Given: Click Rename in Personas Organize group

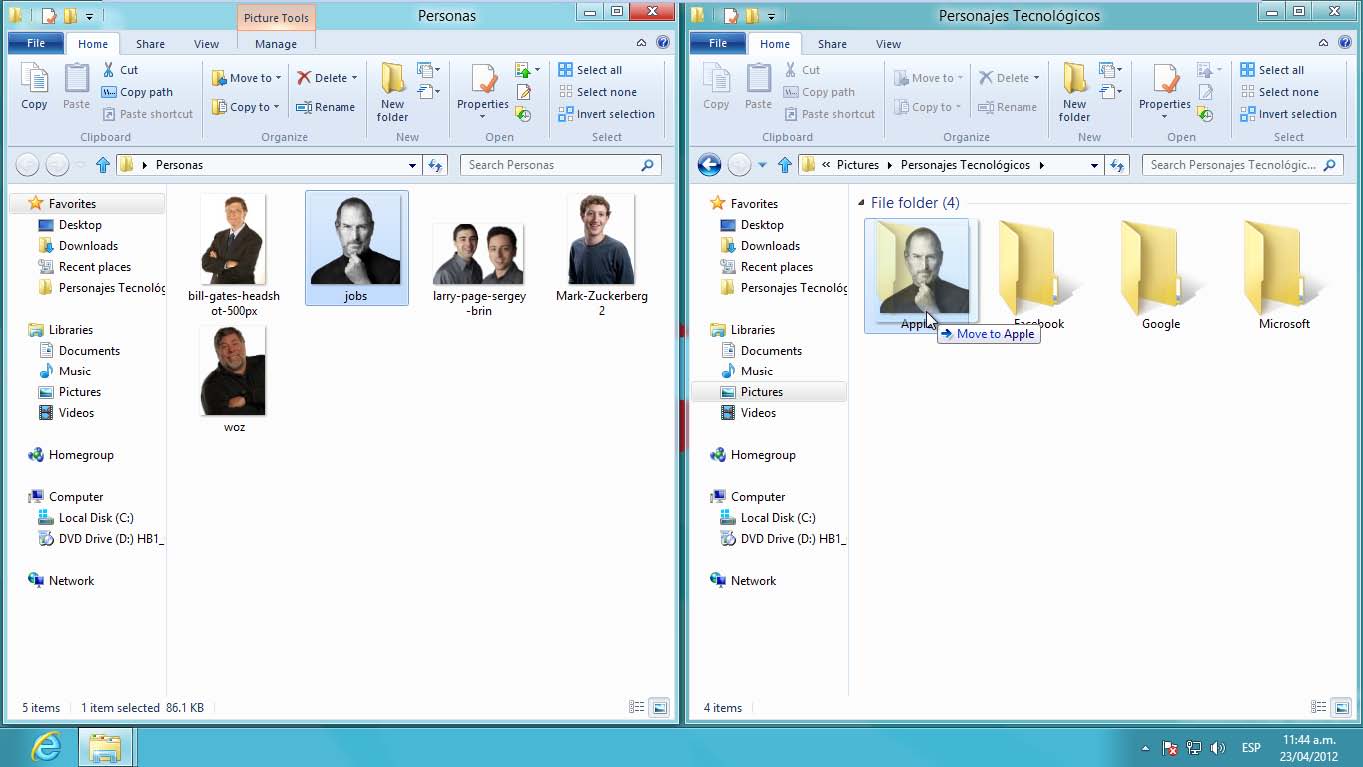Looking at the screenshot, I should pos(326,107).
